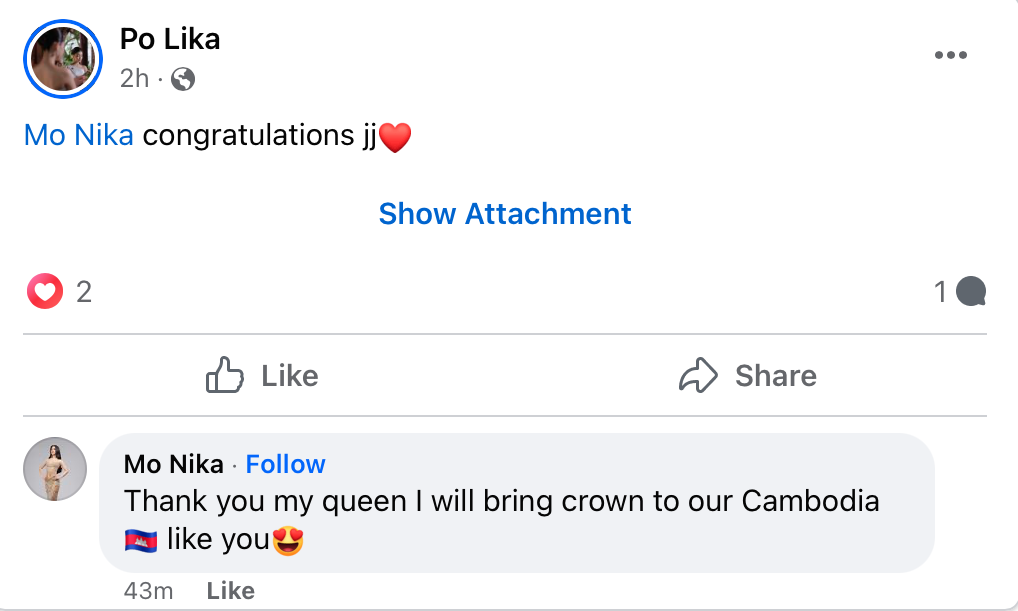The height and width of the screenshot is (611, 1018).
Task: Click the thumbs-up Like icon
Action: click(225, 376)
